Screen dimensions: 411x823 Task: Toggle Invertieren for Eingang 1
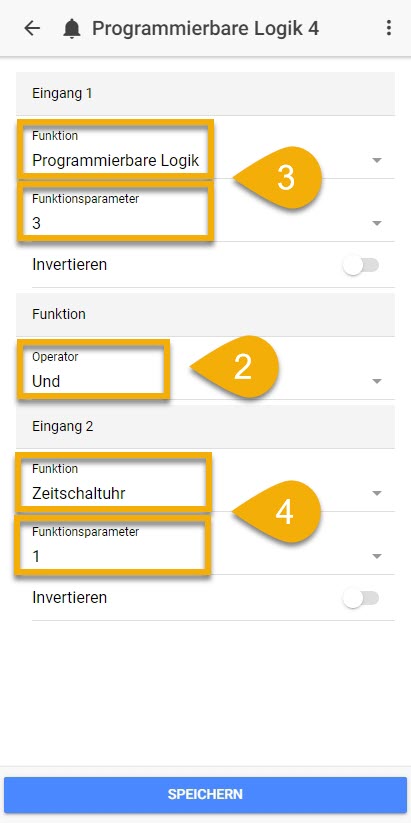[x=361, y=265]
